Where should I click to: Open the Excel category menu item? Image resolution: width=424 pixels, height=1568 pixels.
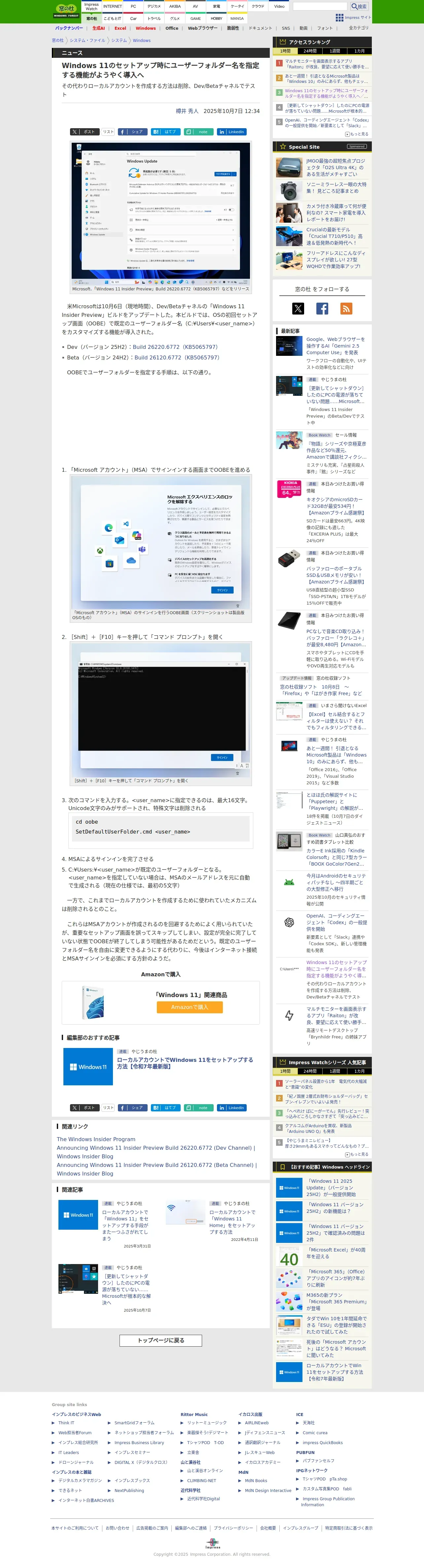[121, 28]
